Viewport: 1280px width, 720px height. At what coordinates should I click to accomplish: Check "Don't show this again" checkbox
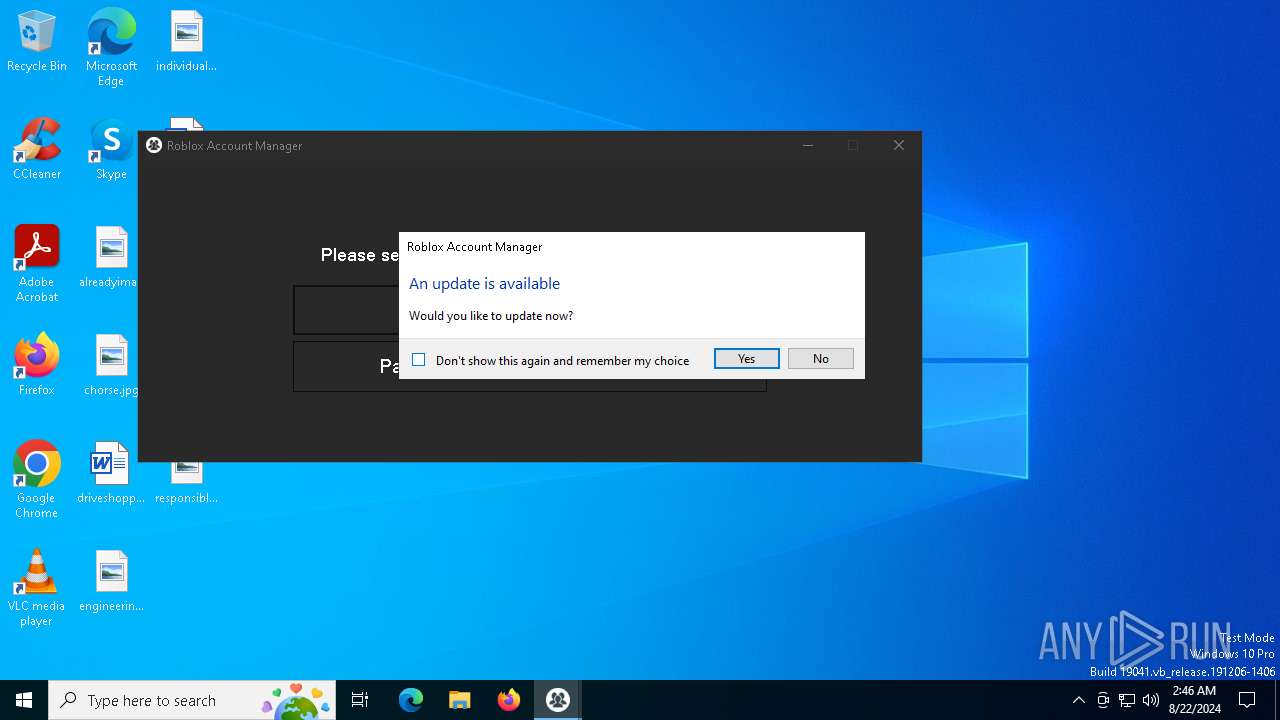(419, 360)
